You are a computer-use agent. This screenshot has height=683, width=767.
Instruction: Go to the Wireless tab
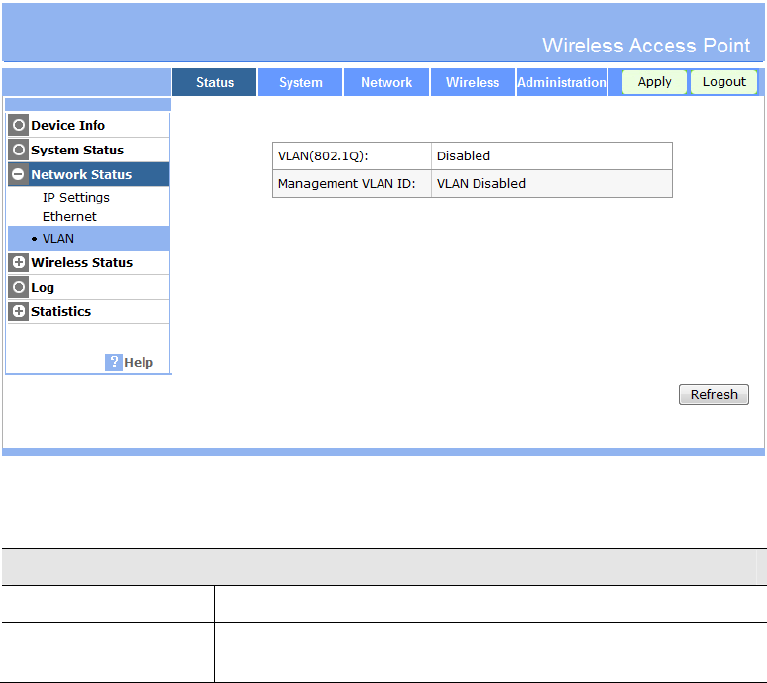[x=473, y=82]
